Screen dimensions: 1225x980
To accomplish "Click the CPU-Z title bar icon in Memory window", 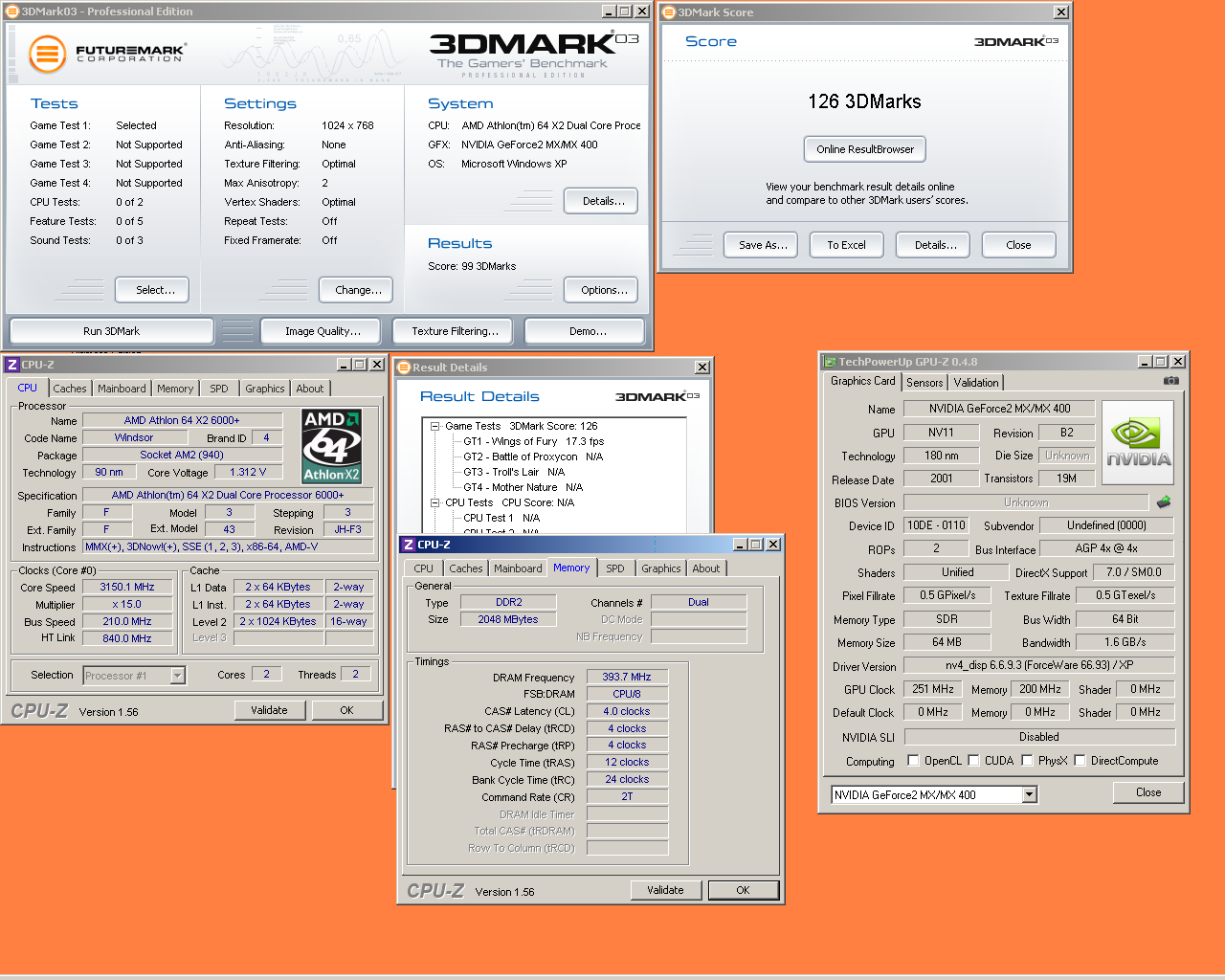I will point(408,545).
